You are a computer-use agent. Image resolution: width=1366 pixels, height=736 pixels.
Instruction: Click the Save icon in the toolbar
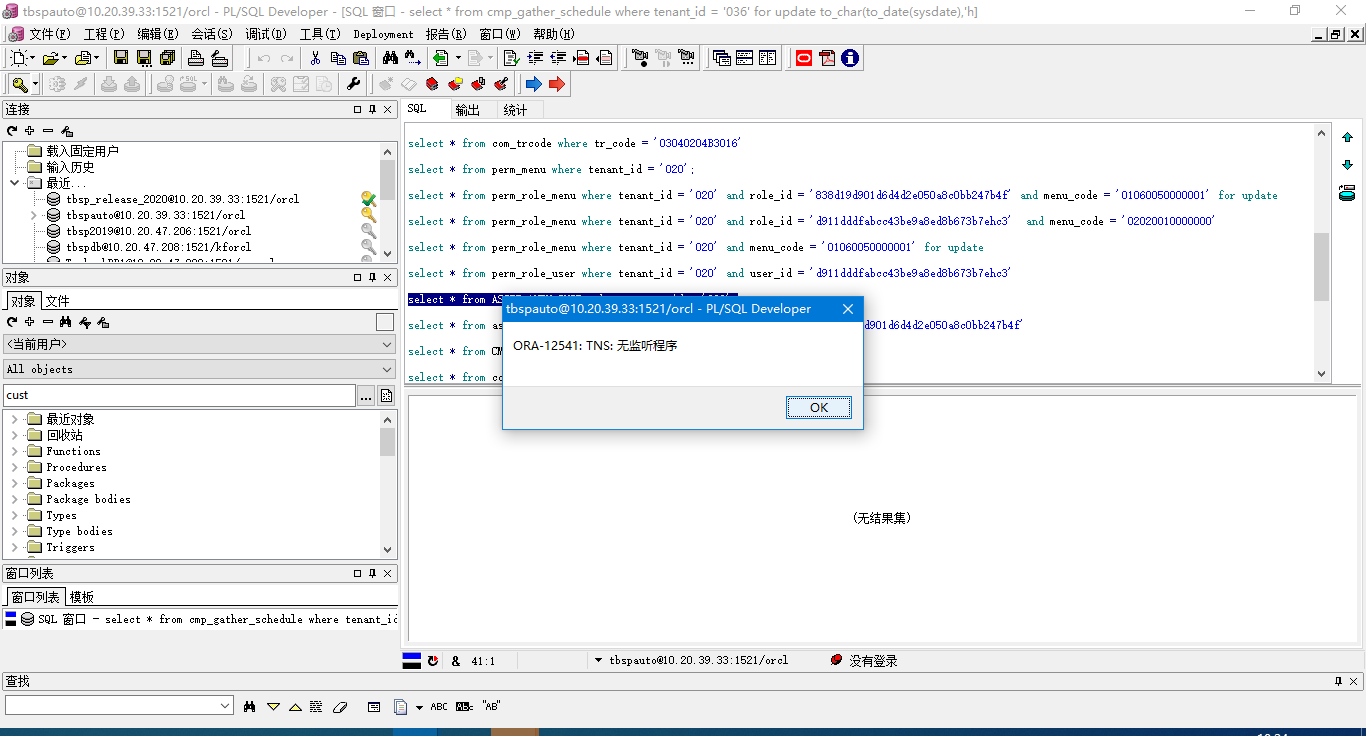pos(121,58)
